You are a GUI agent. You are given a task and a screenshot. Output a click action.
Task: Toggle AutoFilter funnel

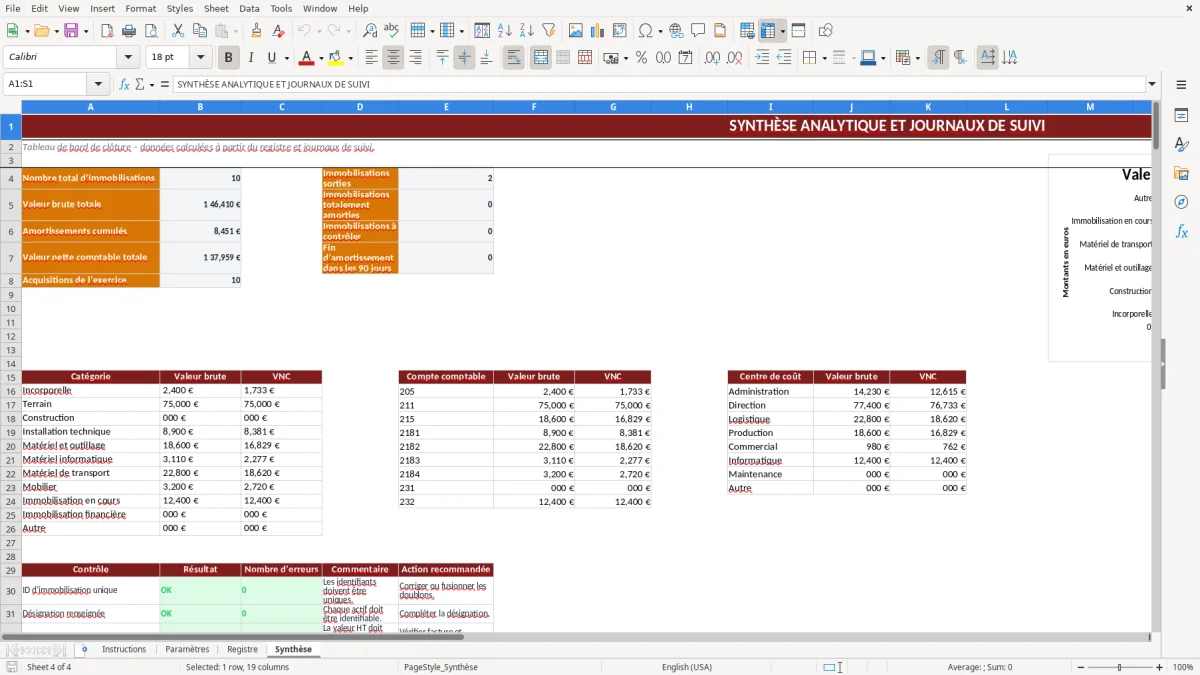[x=548, y=31]
